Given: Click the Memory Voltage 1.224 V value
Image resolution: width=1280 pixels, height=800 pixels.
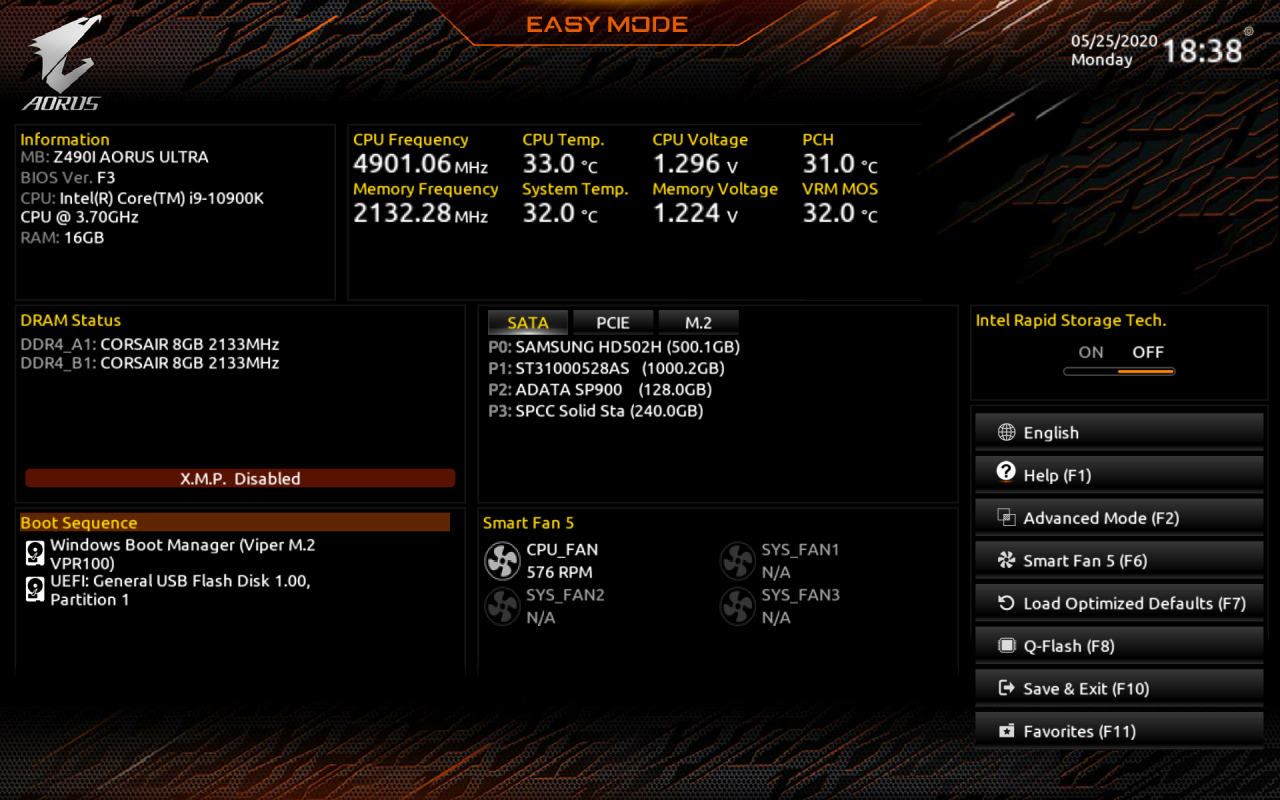Looking at the screenshot, I should pos(695,213).
